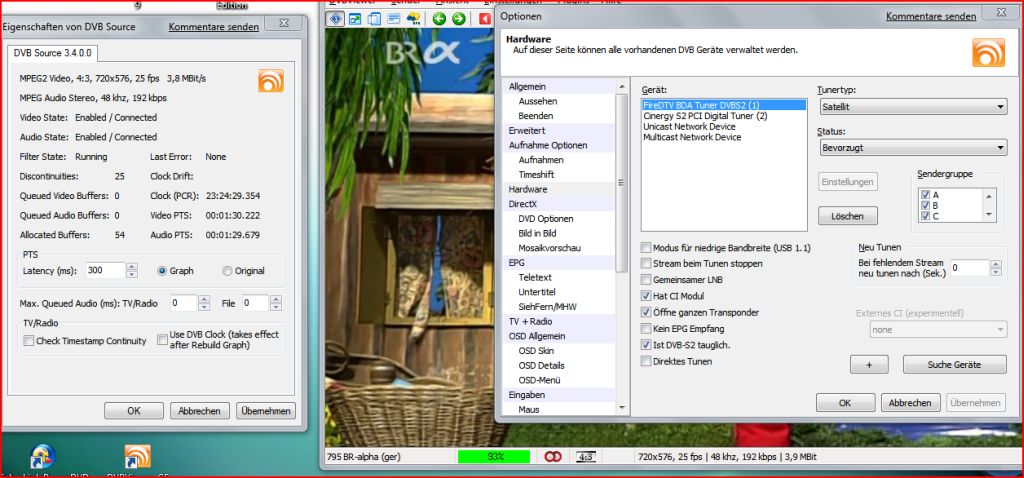Select Unicast Network Device in list
The width and height of the screenshot is (1024, 478).
pyautogui.click(x=689, y=127)
